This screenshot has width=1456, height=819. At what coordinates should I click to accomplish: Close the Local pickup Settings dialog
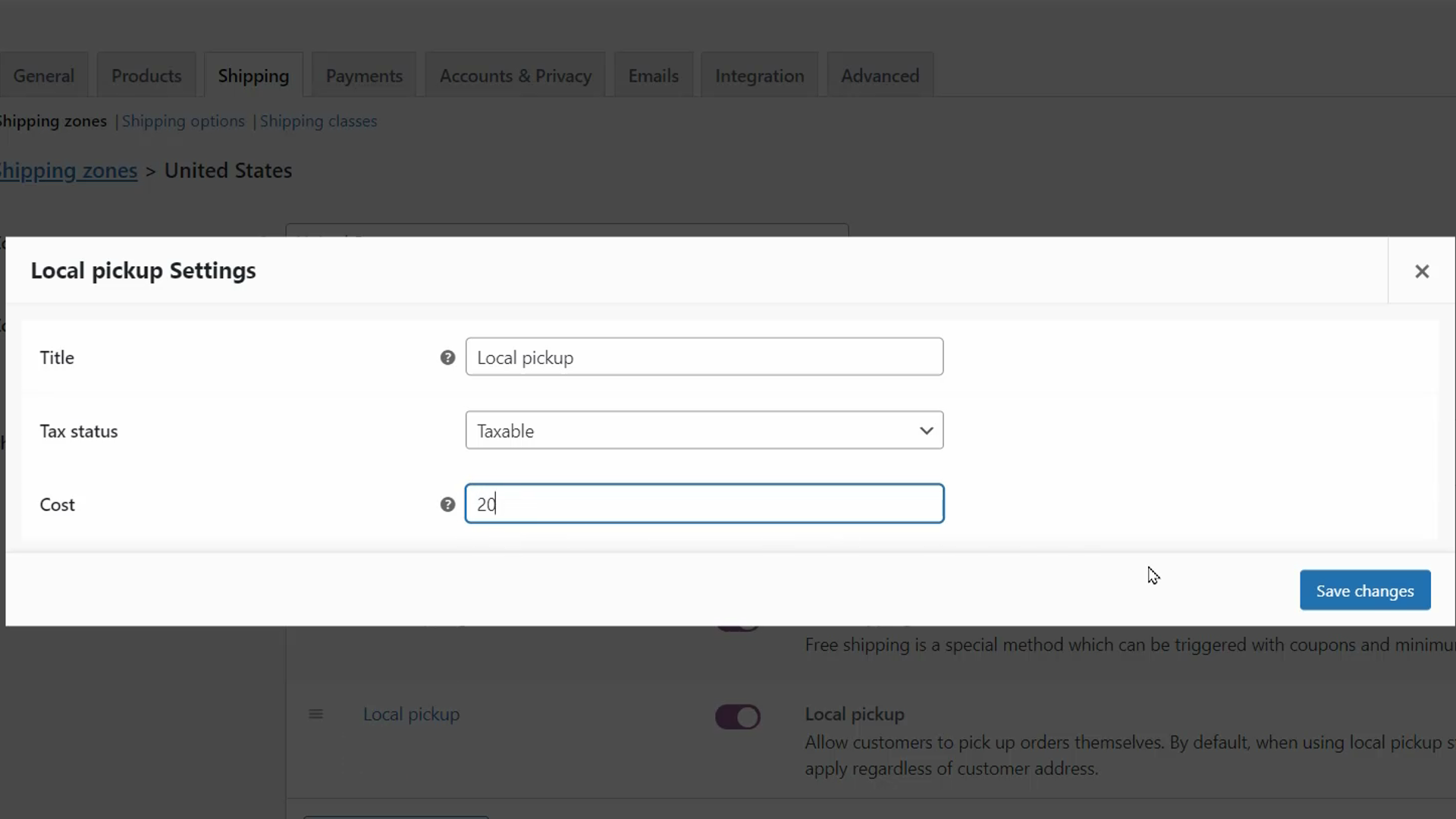(x=1422, y=271)
